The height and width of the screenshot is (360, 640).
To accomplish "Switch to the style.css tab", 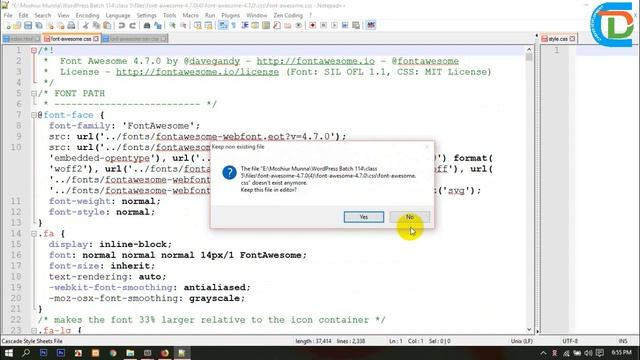I will (x=558, y=39).
